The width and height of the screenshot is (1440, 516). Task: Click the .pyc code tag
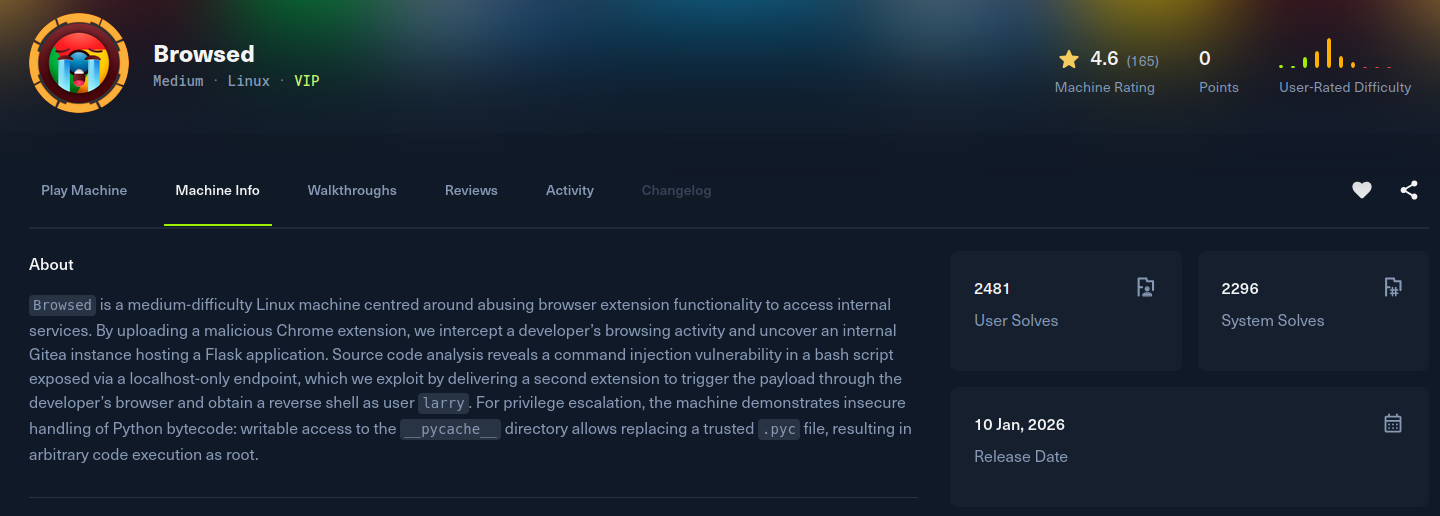pos(779,429)
